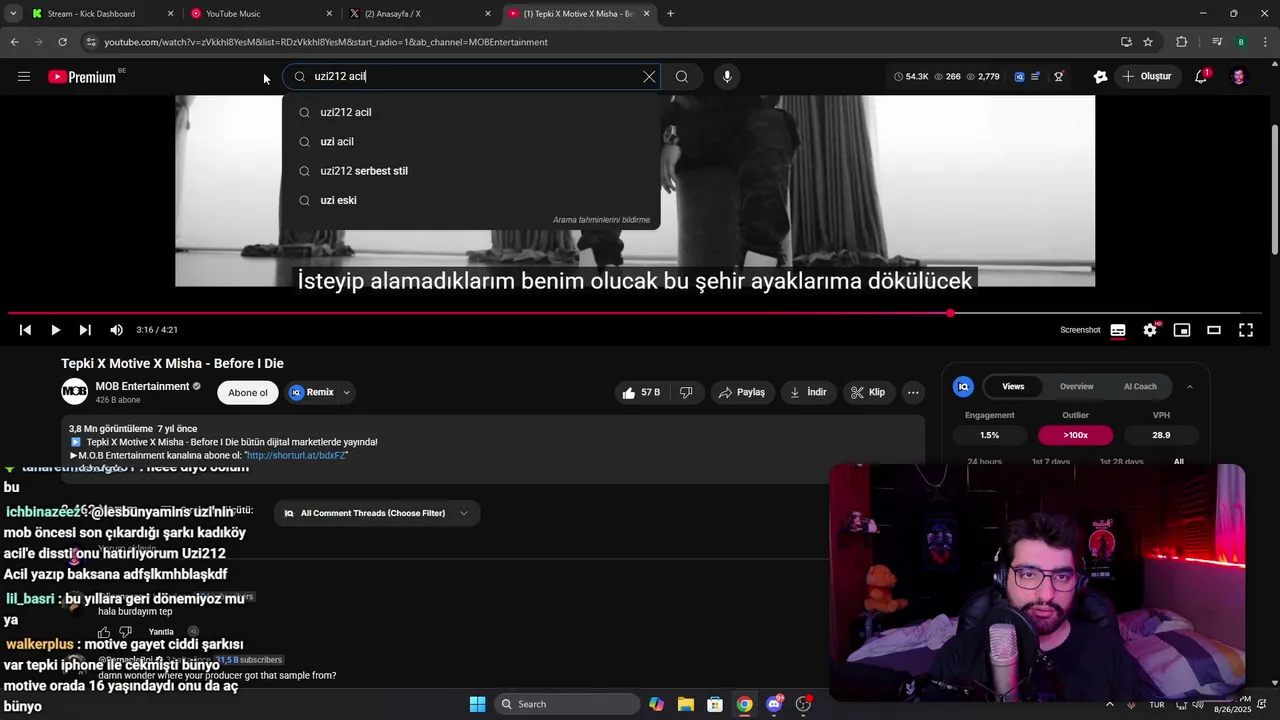Follow the shorturl.at/bdxFZ link
This screenshot has width=1280, height=720.
point(296,455)
